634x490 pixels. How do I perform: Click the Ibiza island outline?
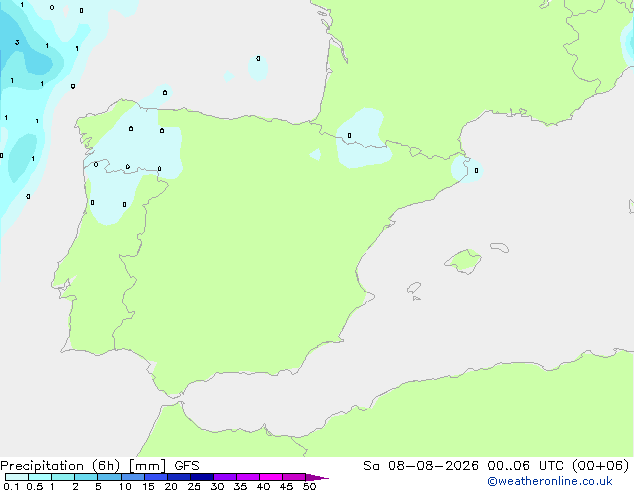coord(414,288)
